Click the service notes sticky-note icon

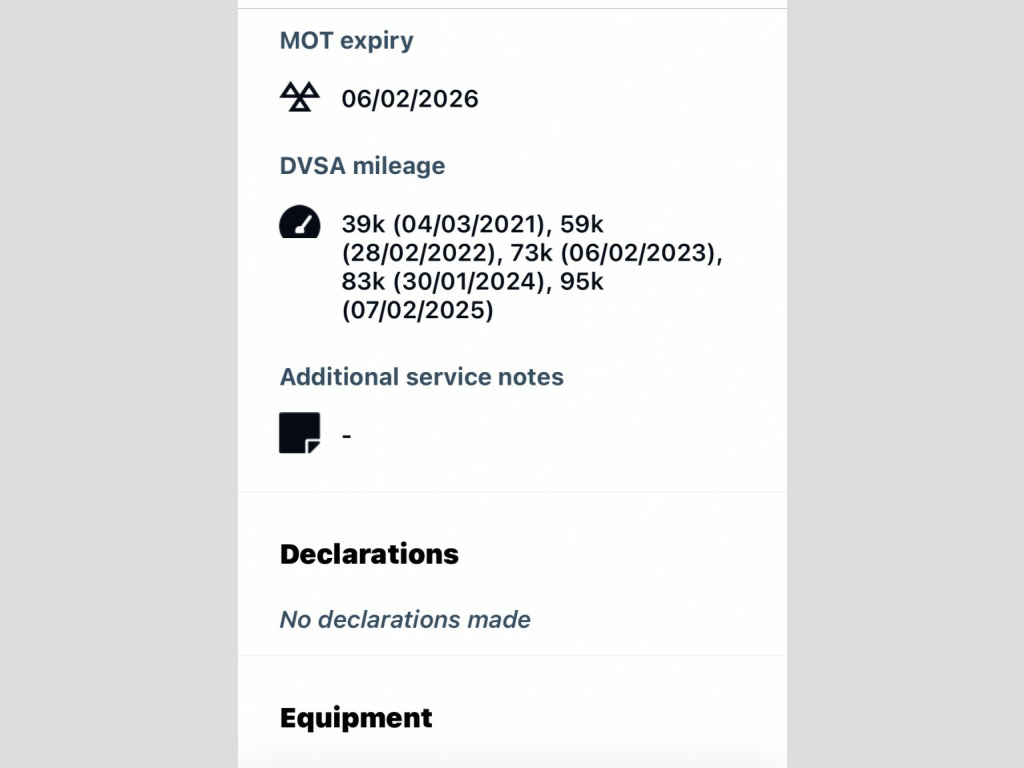(x=299, y=433)
